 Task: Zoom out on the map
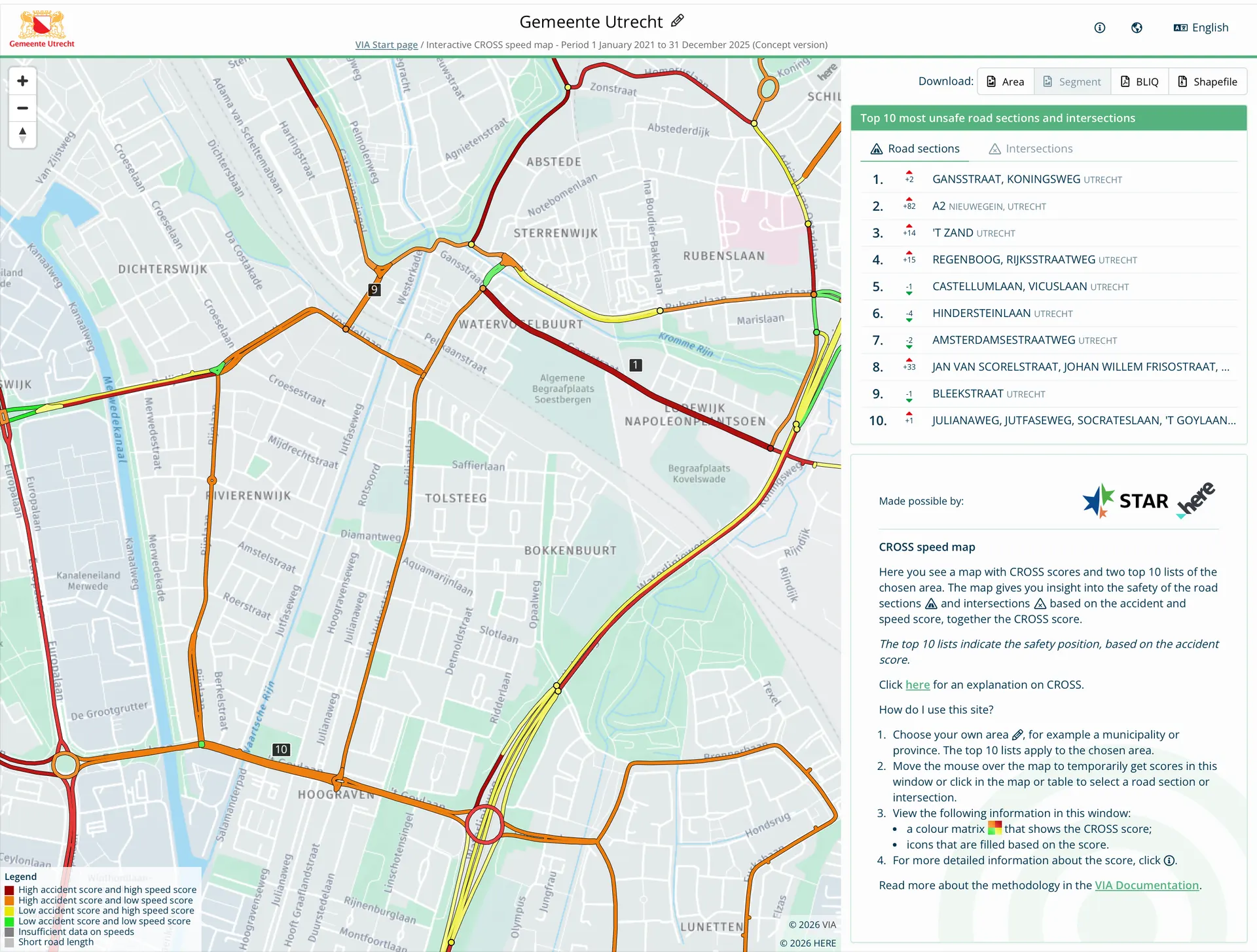tap(22, 108)
